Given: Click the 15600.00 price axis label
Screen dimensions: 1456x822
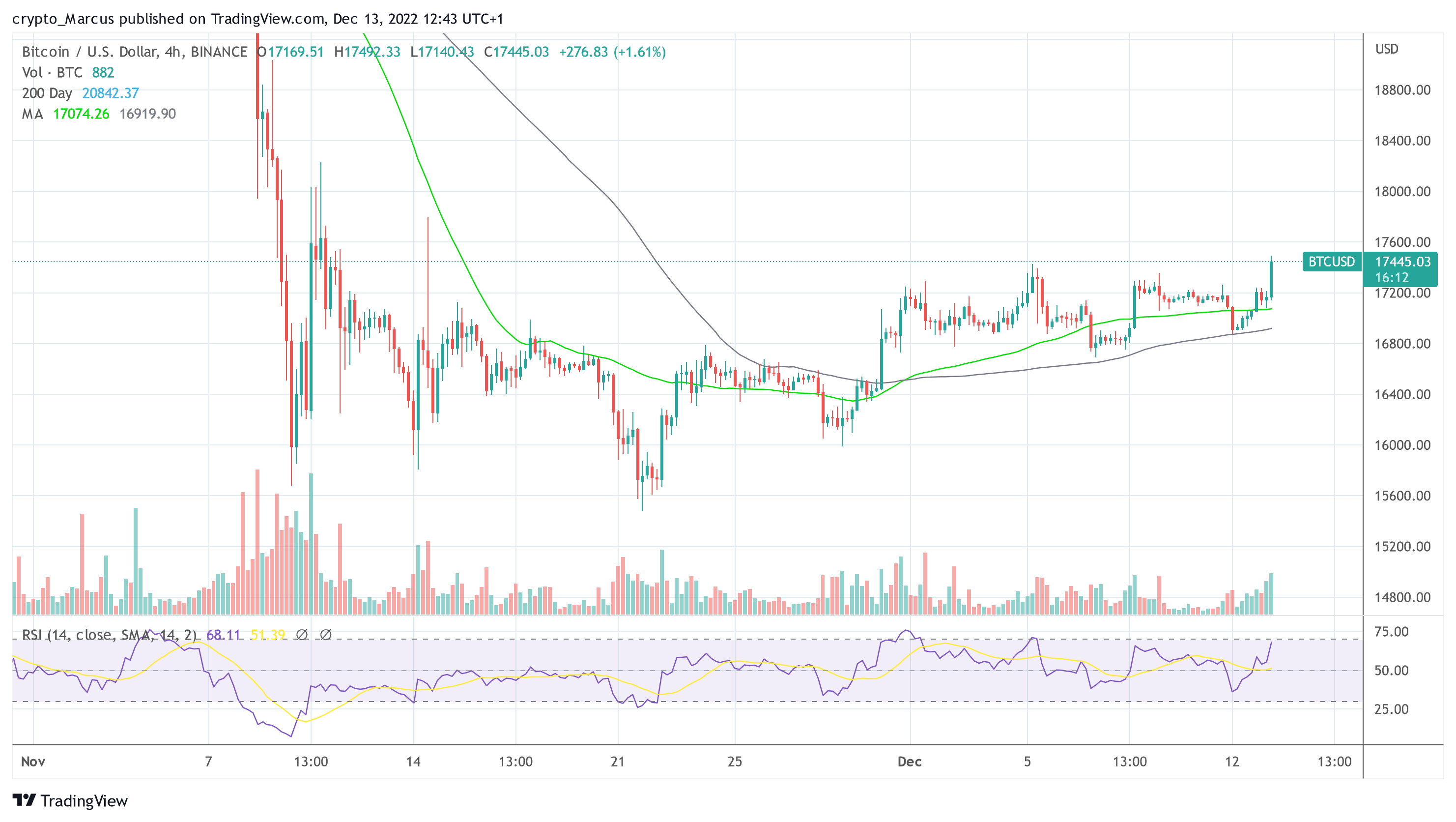Looking at the screenshot, I should tap(1402, 496).
